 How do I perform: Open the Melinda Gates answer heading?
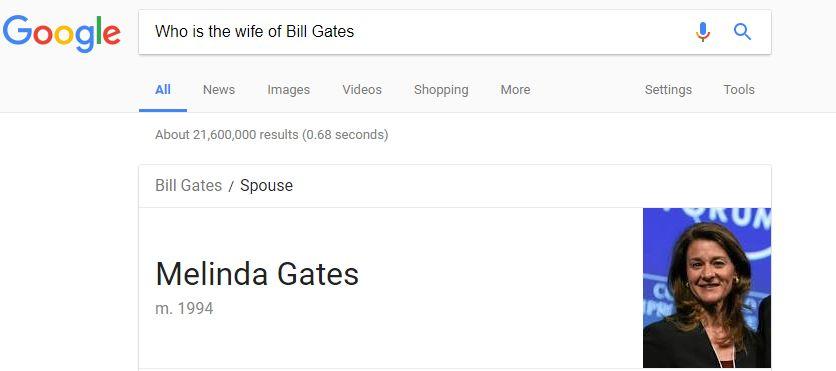(257, 274)
